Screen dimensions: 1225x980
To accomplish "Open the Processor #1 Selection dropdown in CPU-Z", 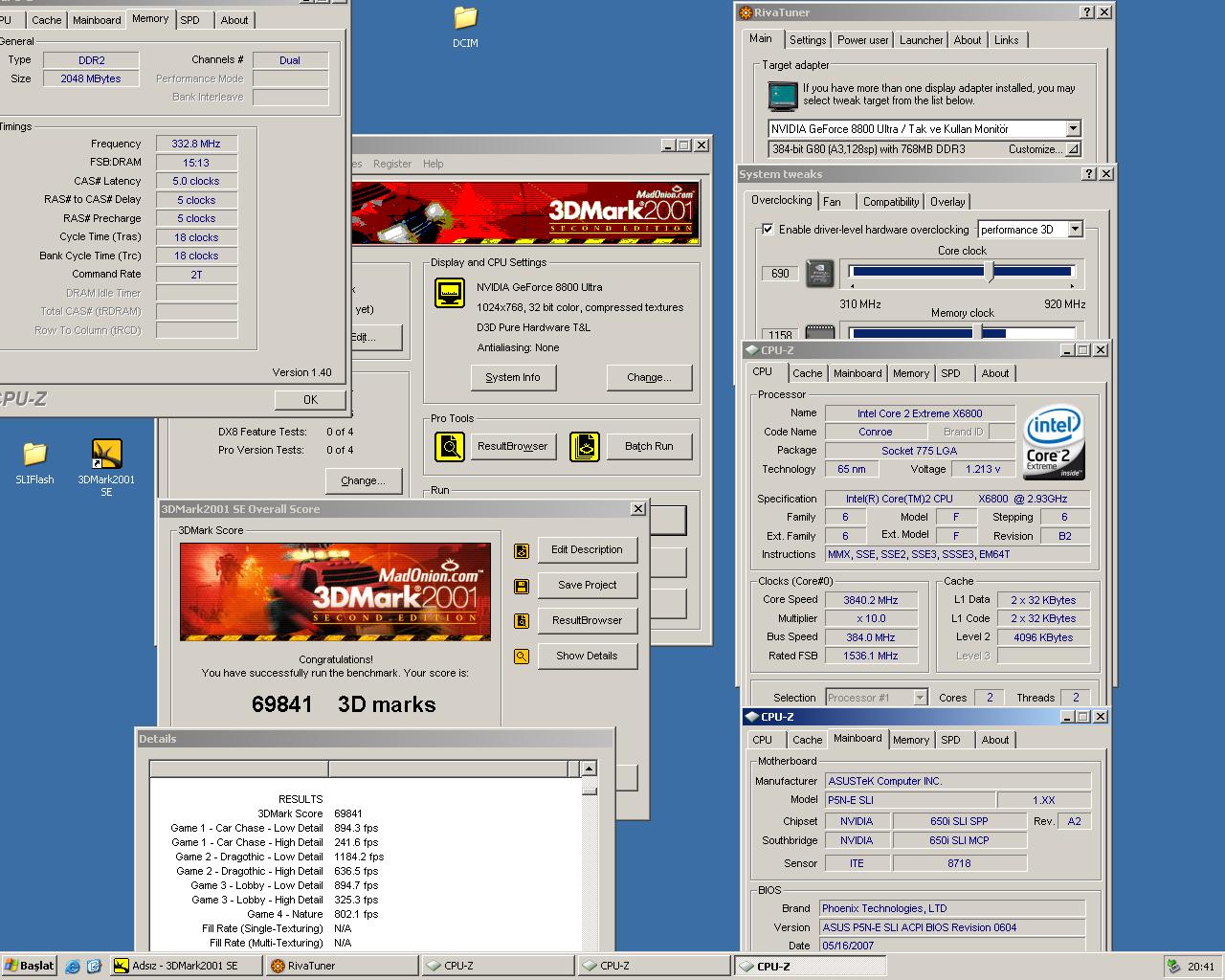I will point(920,698).
